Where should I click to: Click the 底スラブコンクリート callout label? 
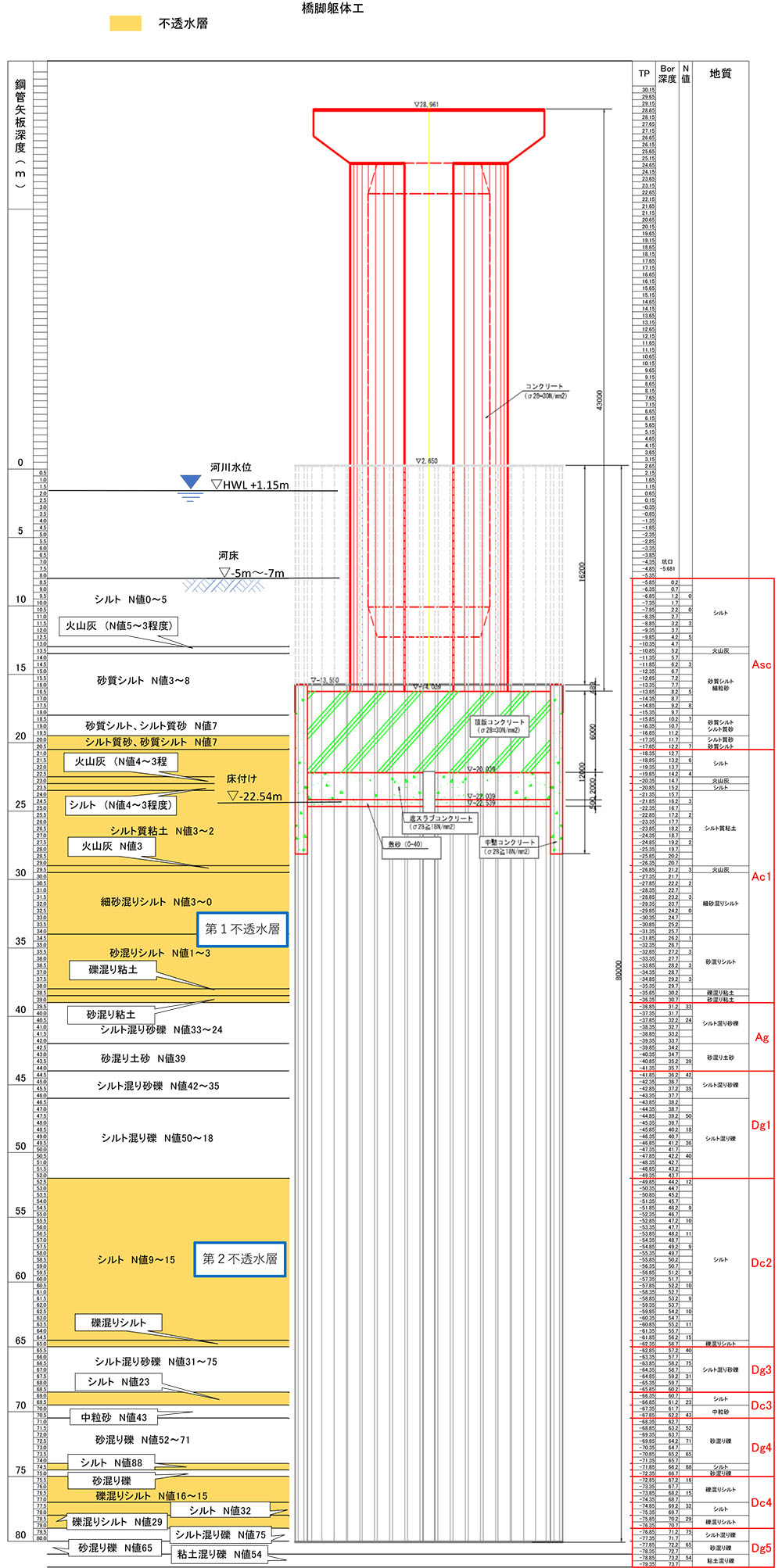tap(441, 822)
